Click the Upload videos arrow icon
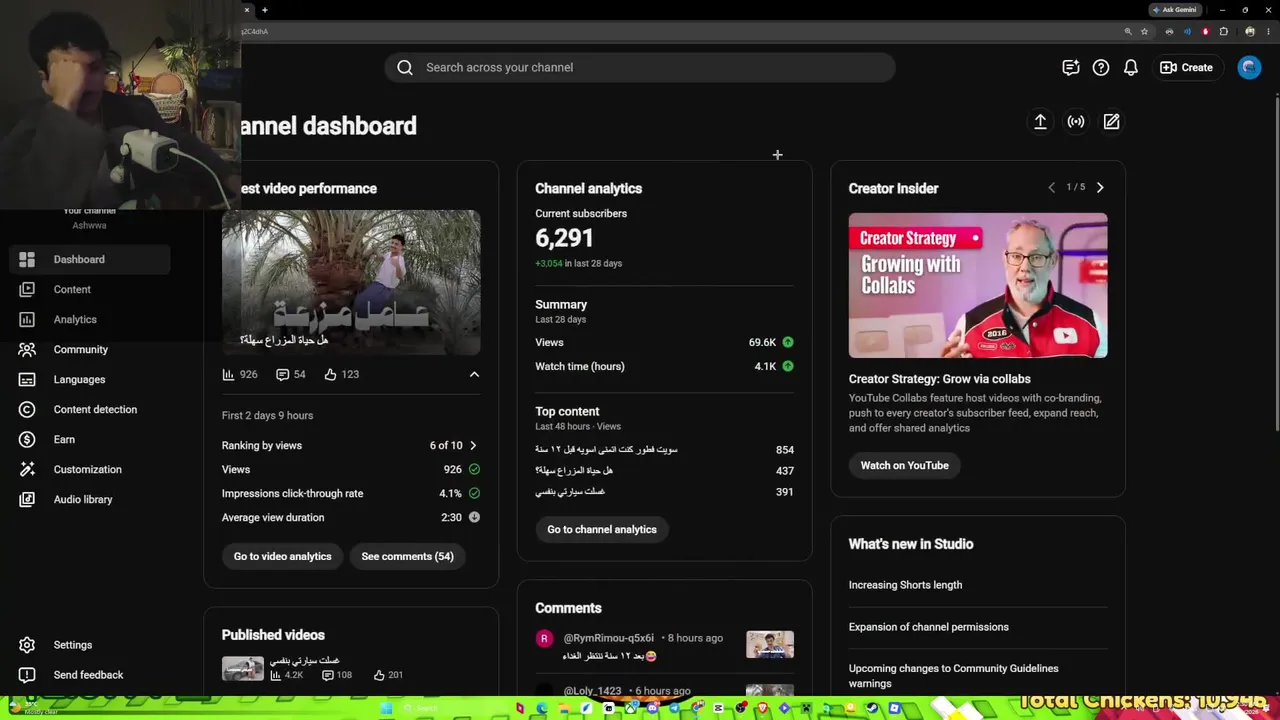 (1040, 121)
